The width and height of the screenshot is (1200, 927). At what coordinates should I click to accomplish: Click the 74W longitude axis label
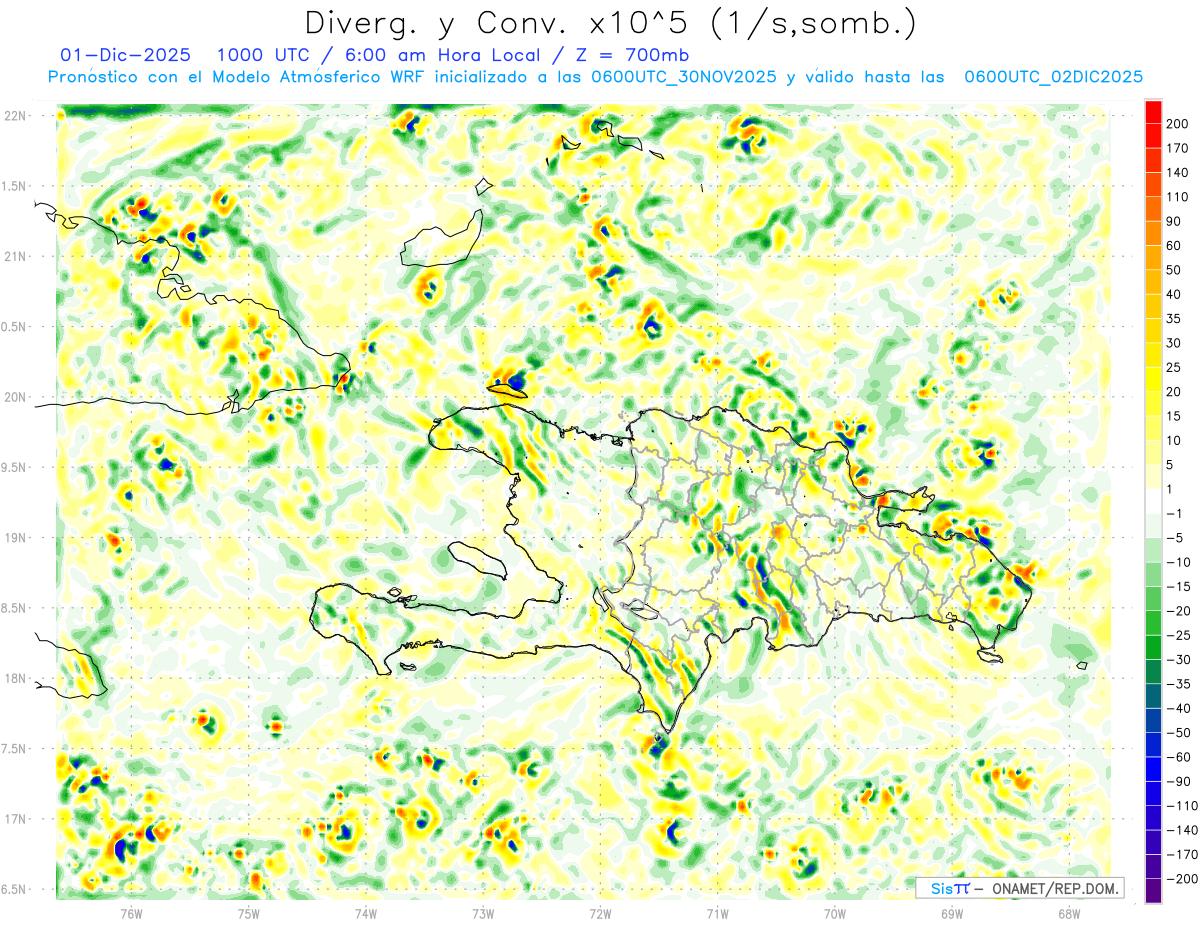[x=365, y=912]
